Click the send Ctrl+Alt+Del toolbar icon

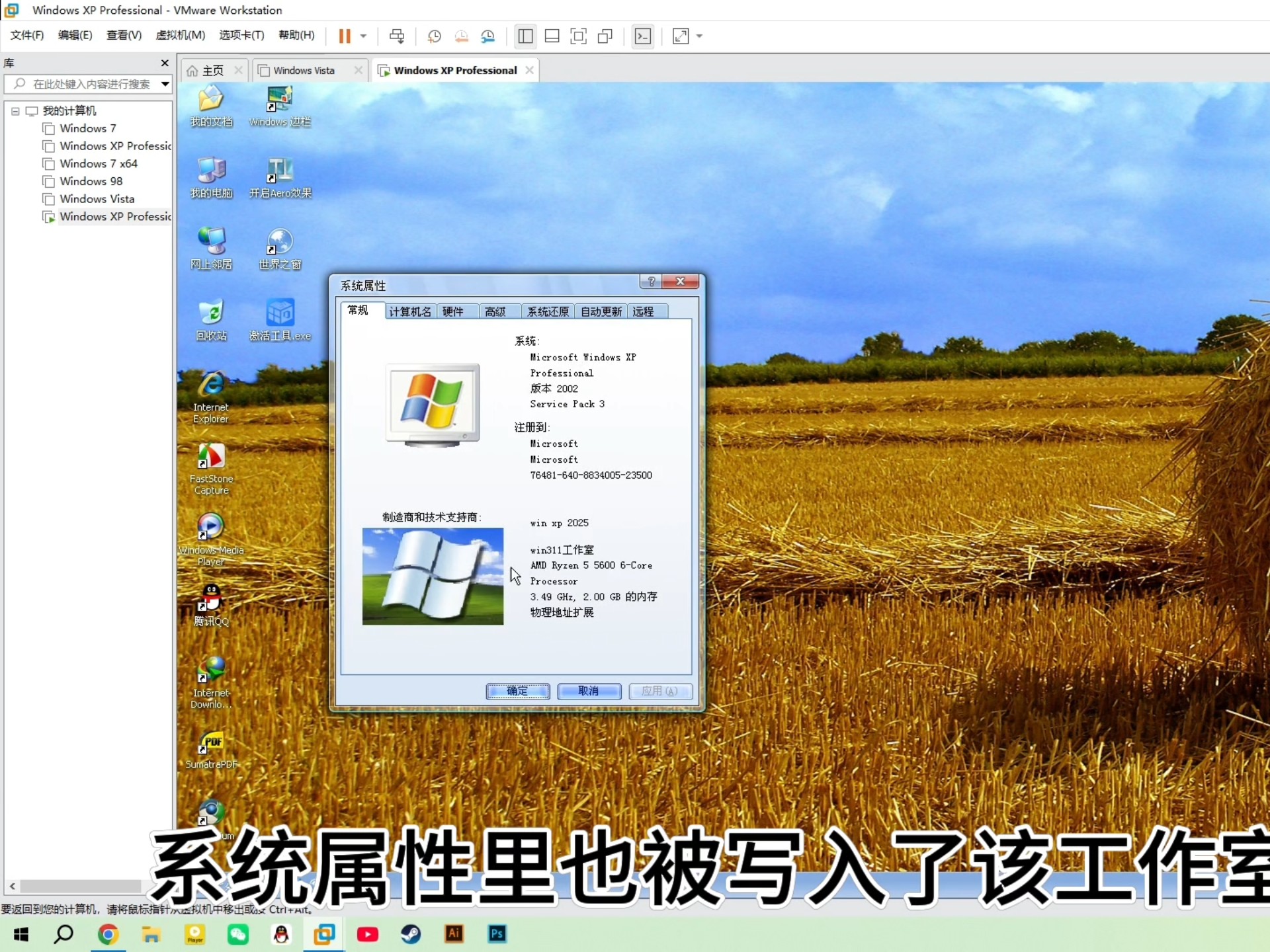point(397,36)
